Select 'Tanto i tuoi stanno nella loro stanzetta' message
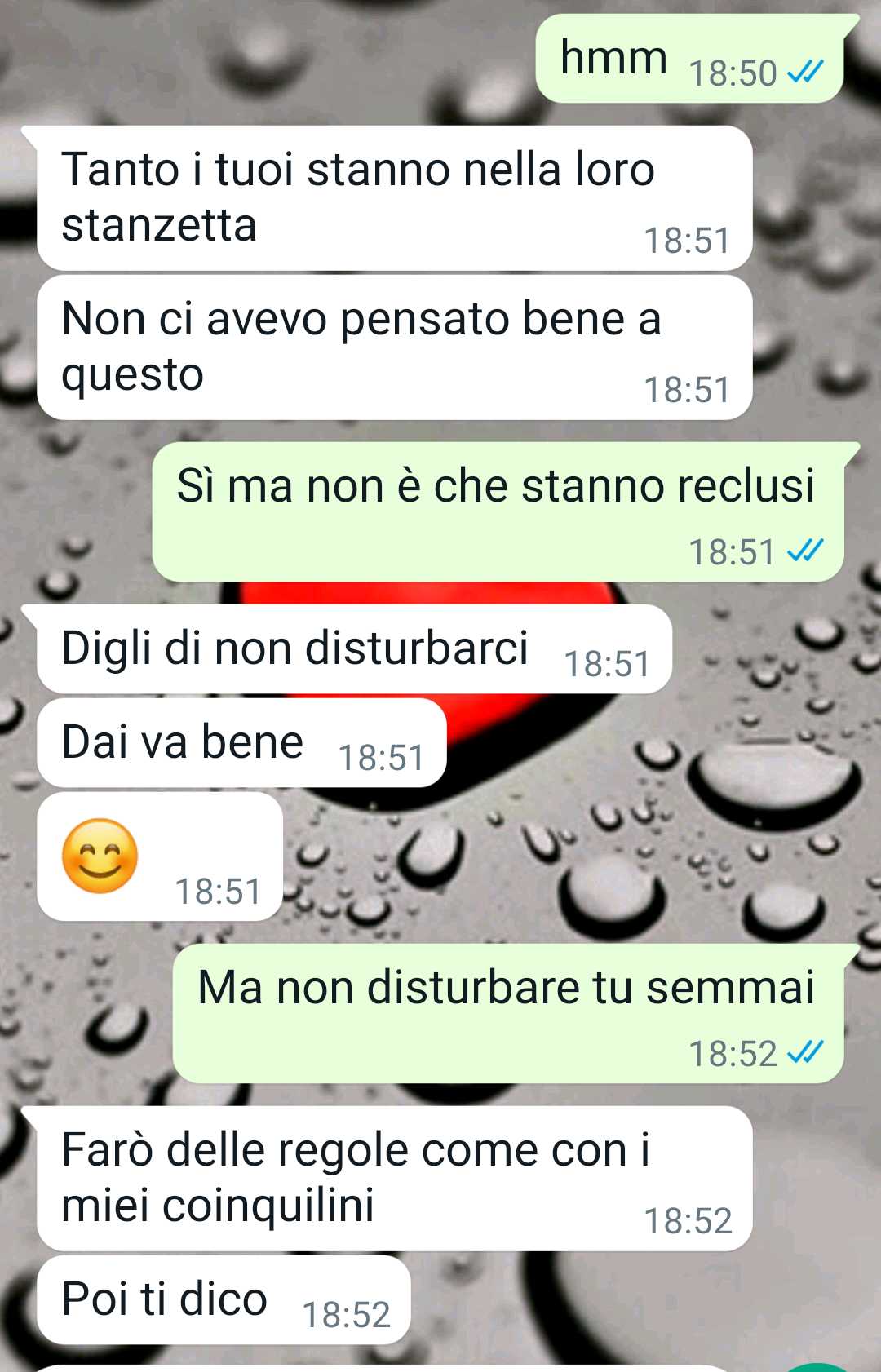Screen dimensions: 881x1372 coord(394,198)
